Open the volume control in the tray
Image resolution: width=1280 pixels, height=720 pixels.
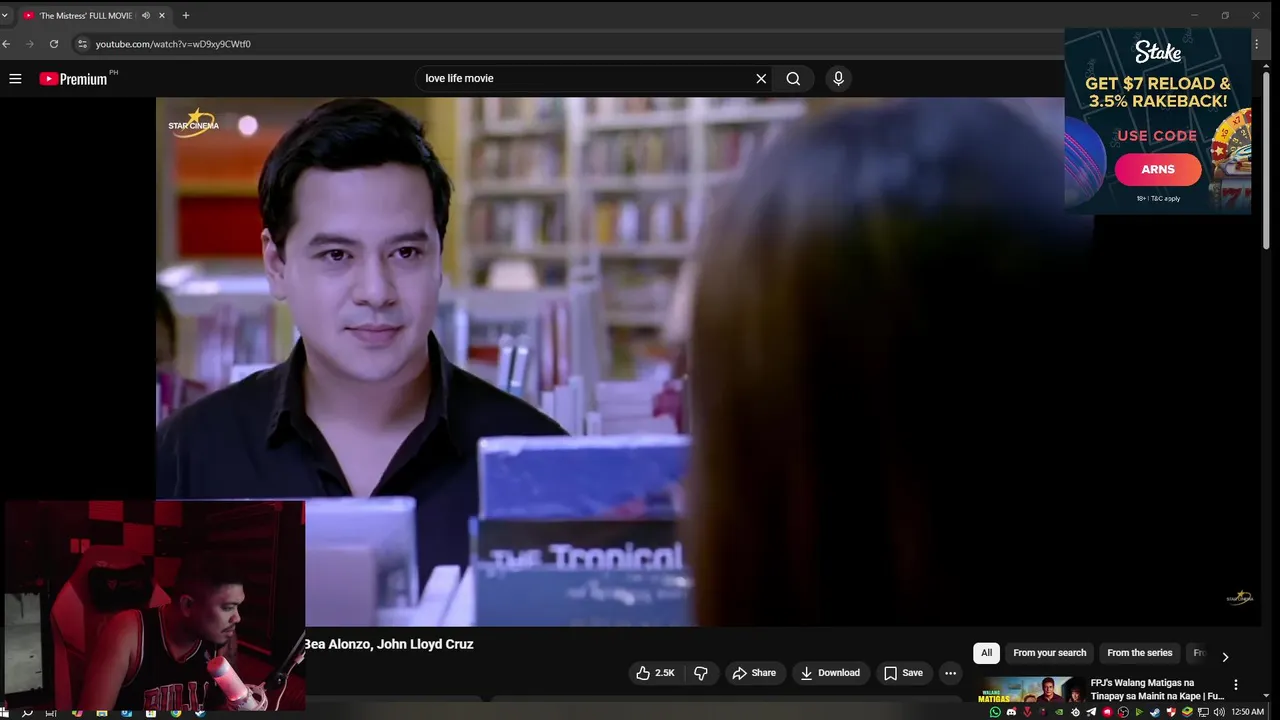pyautogui.click(x=1219, y=712)
